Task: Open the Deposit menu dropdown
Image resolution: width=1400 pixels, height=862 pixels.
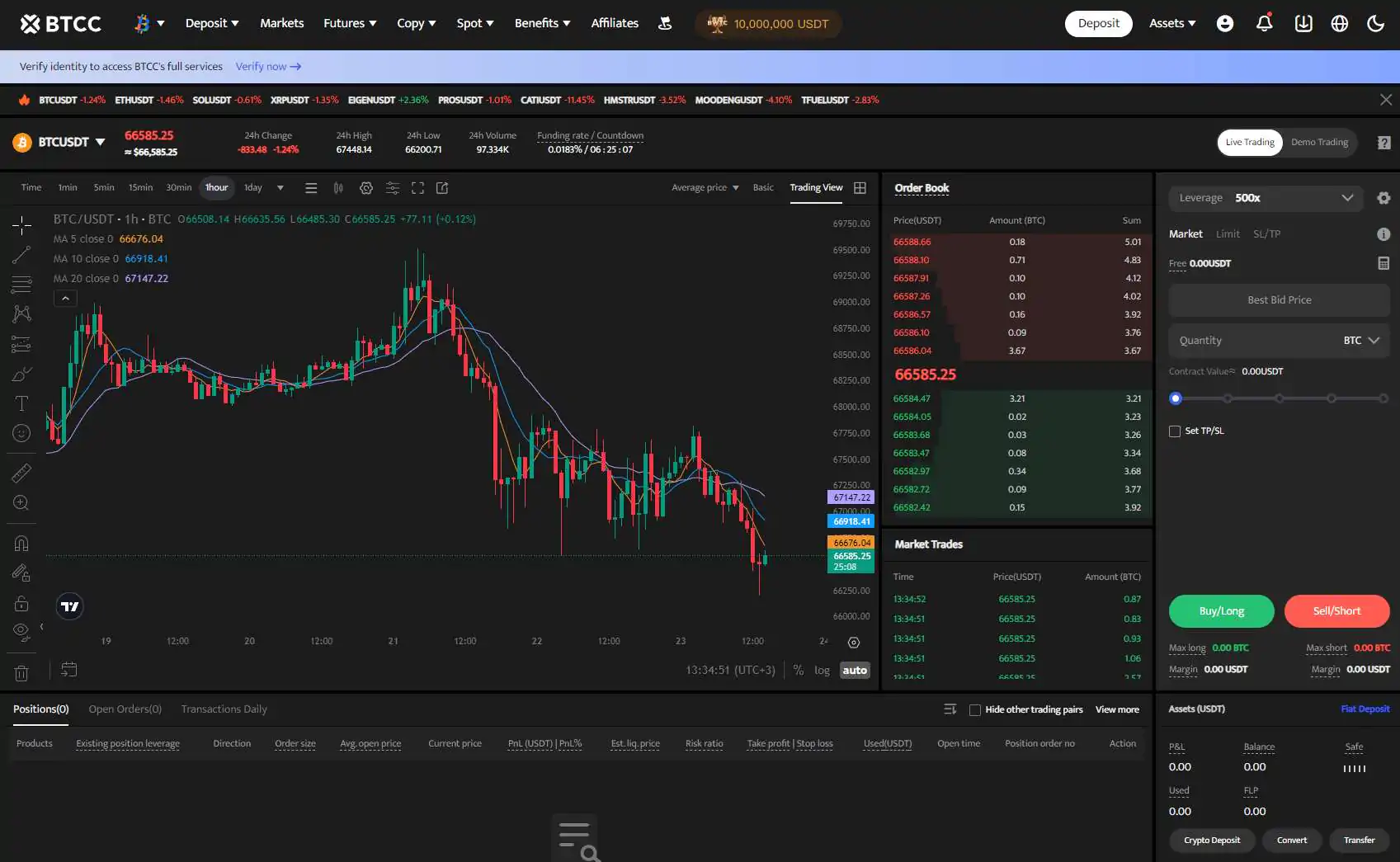Action: point(212,23)
